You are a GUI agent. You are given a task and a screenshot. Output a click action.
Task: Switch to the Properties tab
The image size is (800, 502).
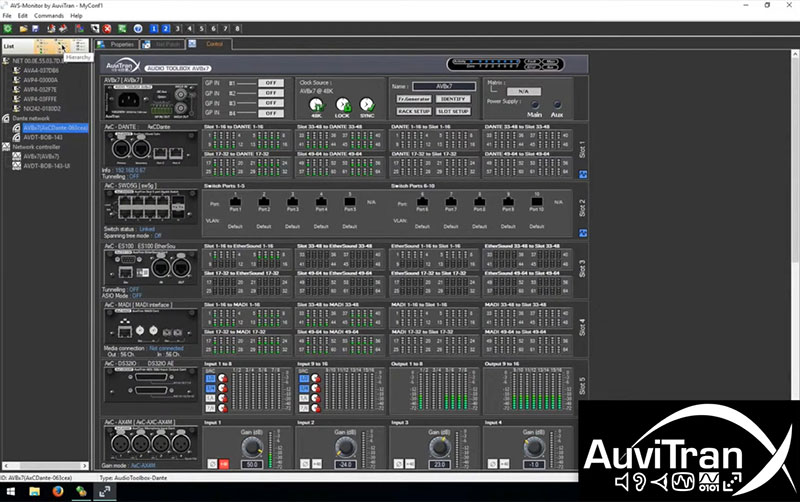[117, 44]
